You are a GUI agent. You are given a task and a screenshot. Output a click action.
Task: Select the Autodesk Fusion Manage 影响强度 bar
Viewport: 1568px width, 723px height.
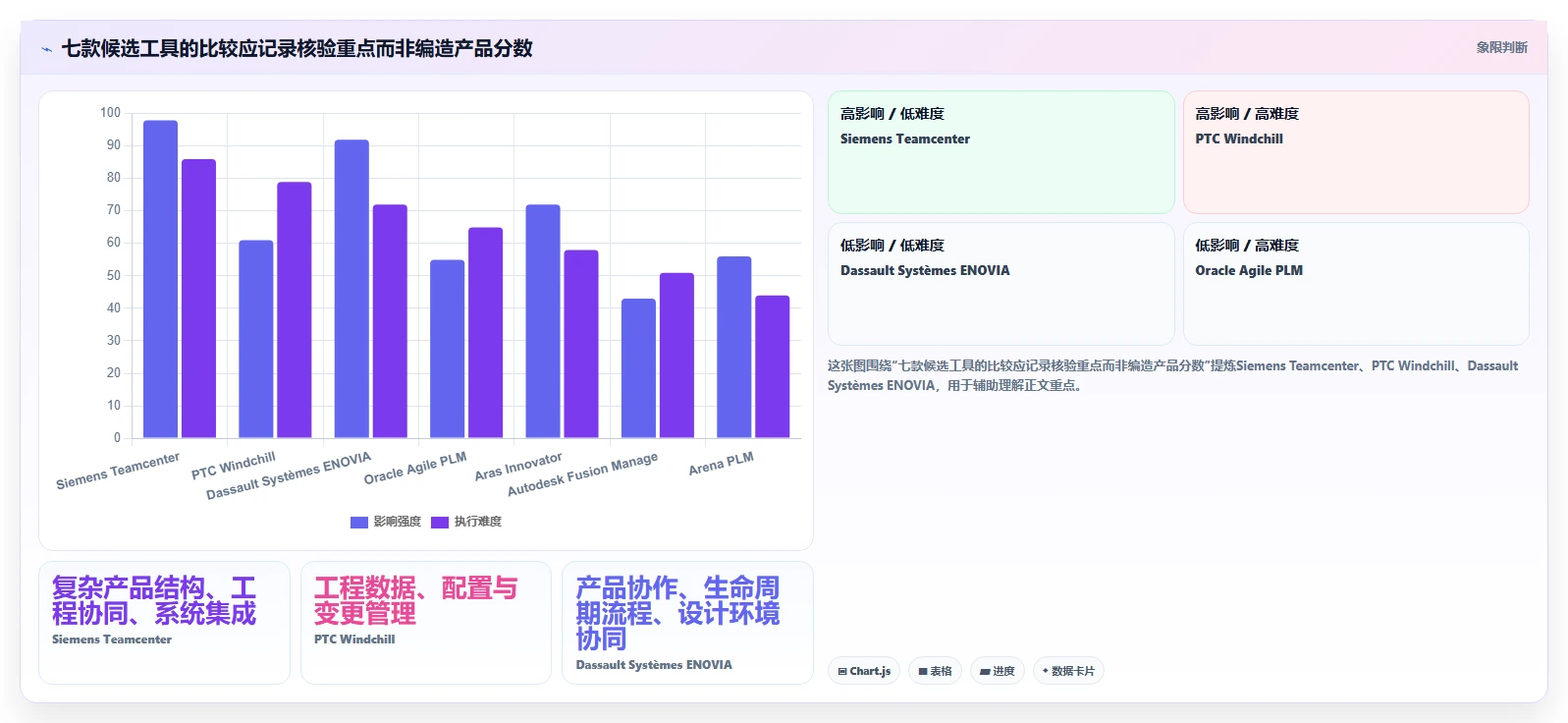click(638, 368)
